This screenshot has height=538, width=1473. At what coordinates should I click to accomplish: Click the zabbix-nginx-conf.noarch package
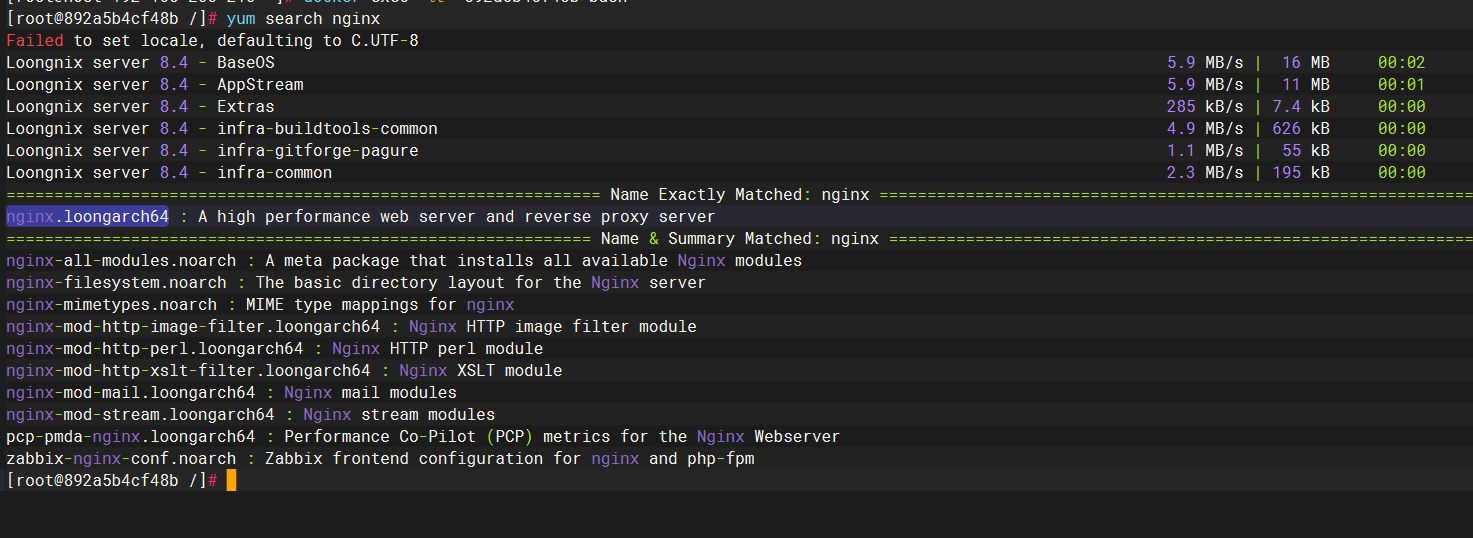pyautogui.click(x=121, y=458)
